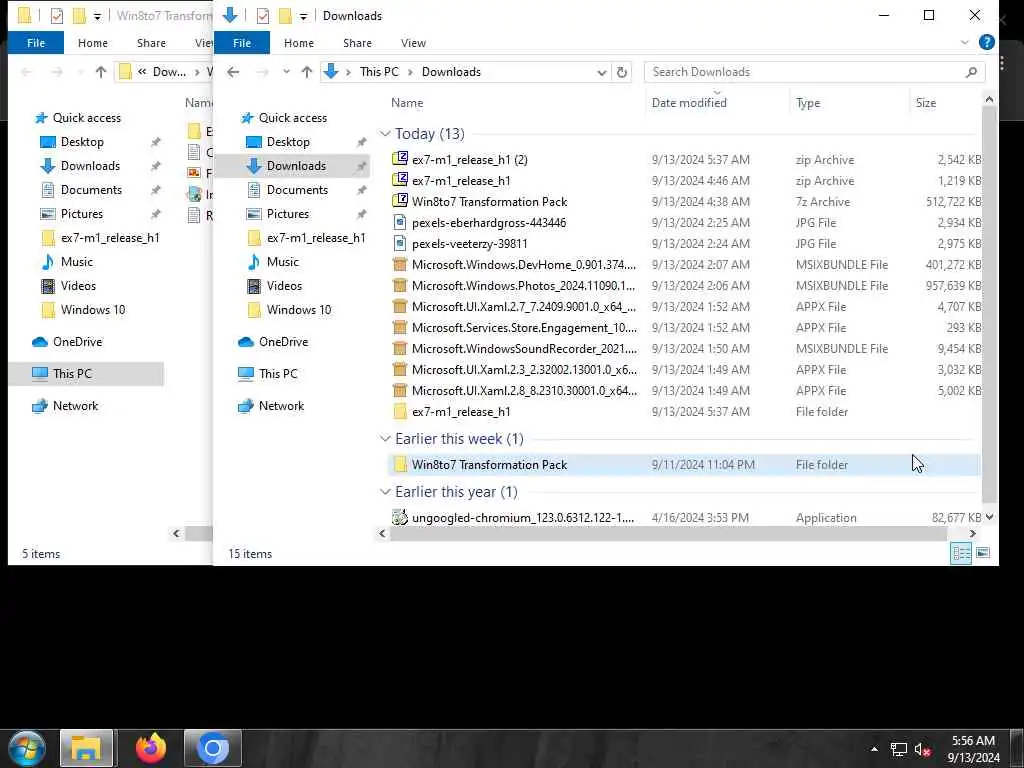Collapse the Today (13) group

point(385,134)
